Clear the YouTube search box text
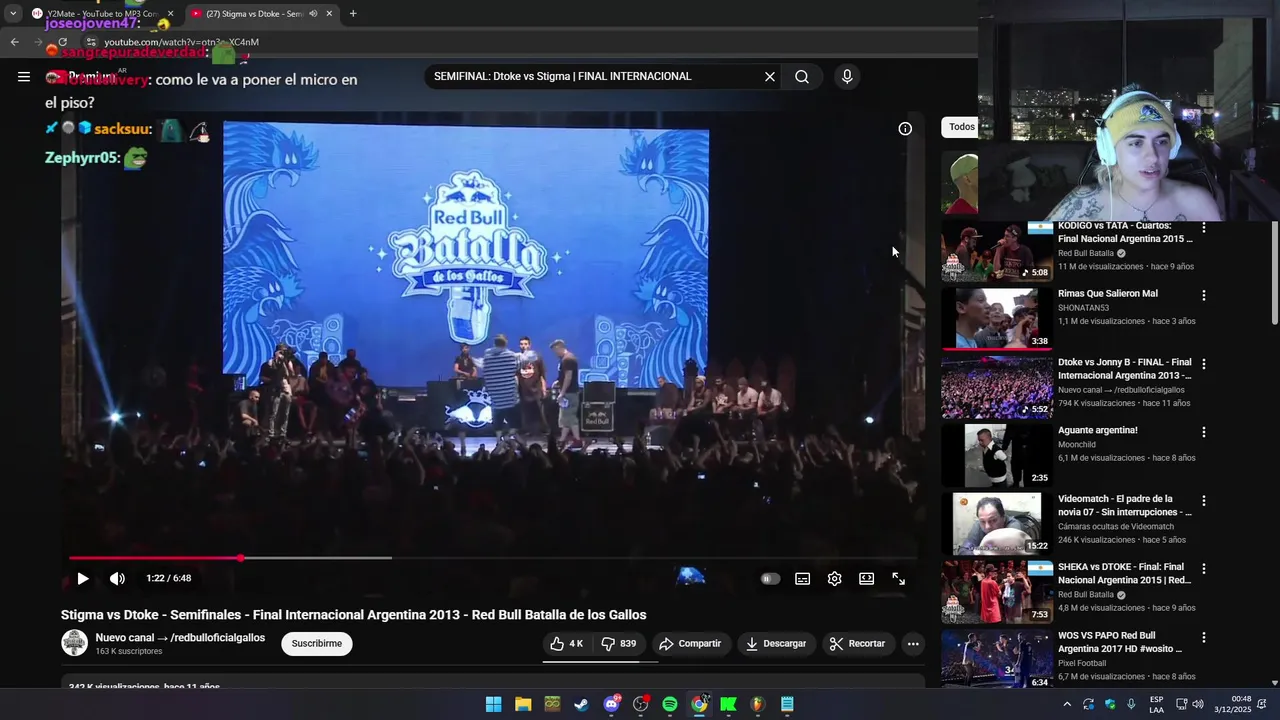Screen dimensions: 1280x720 (x=769, y=77)
